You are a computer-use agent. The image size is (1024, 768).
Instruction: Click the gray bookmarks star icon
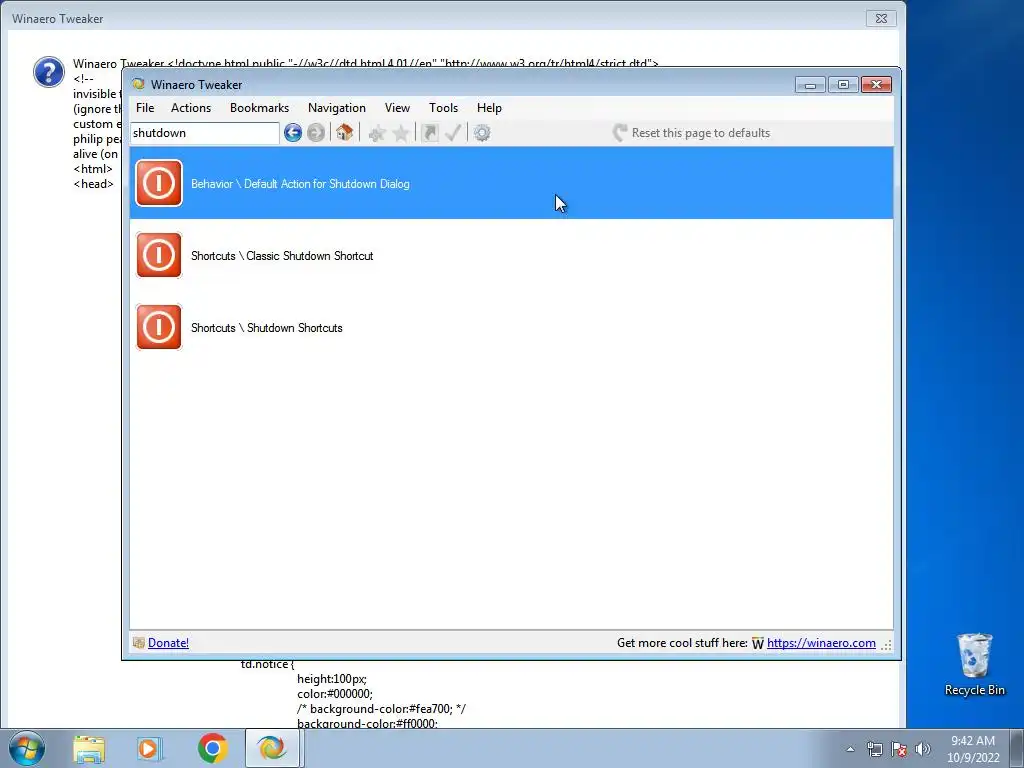click(x=401, y=133)
